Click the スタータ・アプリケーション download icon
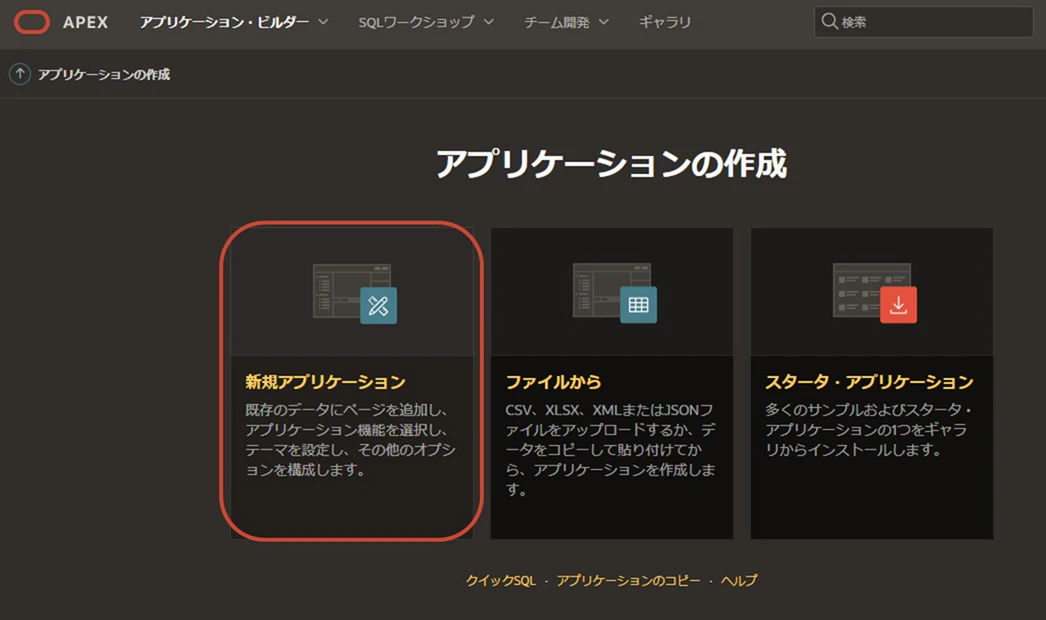This screenshot has width=1046, height=620. click(898, 305)
